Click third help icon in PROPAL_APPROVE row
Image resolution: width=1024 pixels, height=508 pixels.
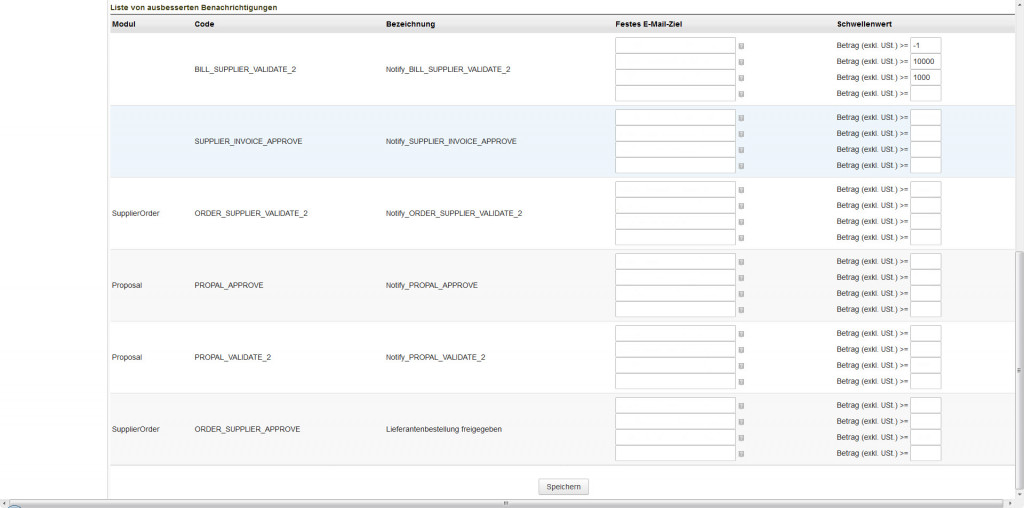(741, 294)
